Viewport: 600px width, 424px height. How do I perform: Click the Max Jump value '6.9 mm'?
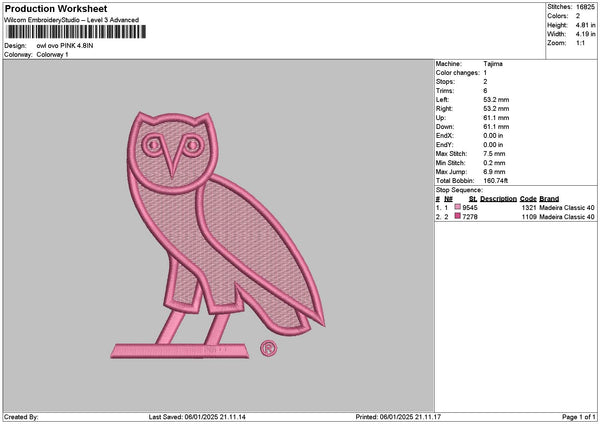494,172
